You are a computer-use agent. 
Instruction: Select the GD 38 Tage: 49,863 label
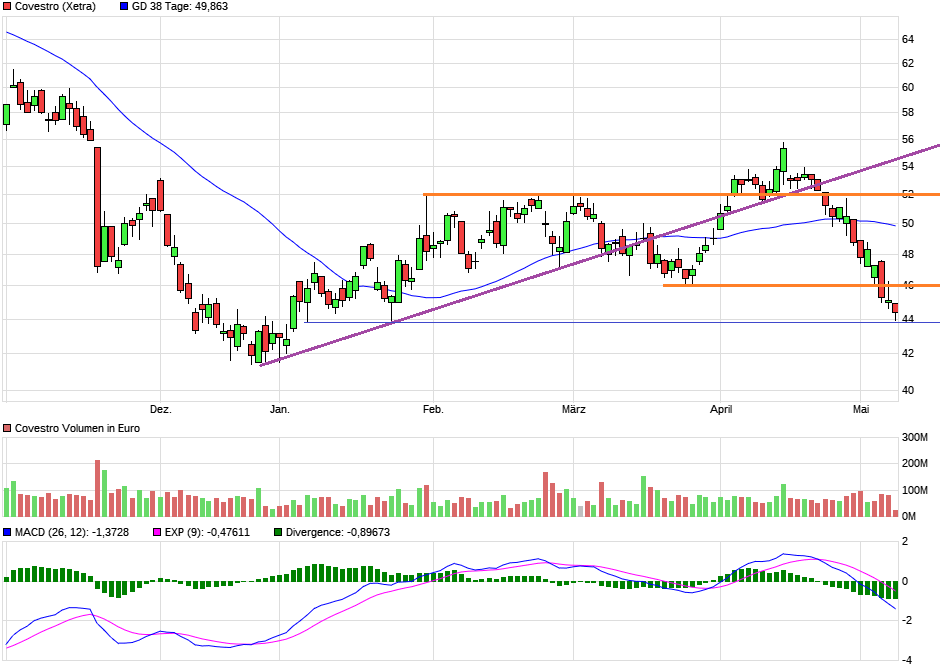click(x=180, y=7)
